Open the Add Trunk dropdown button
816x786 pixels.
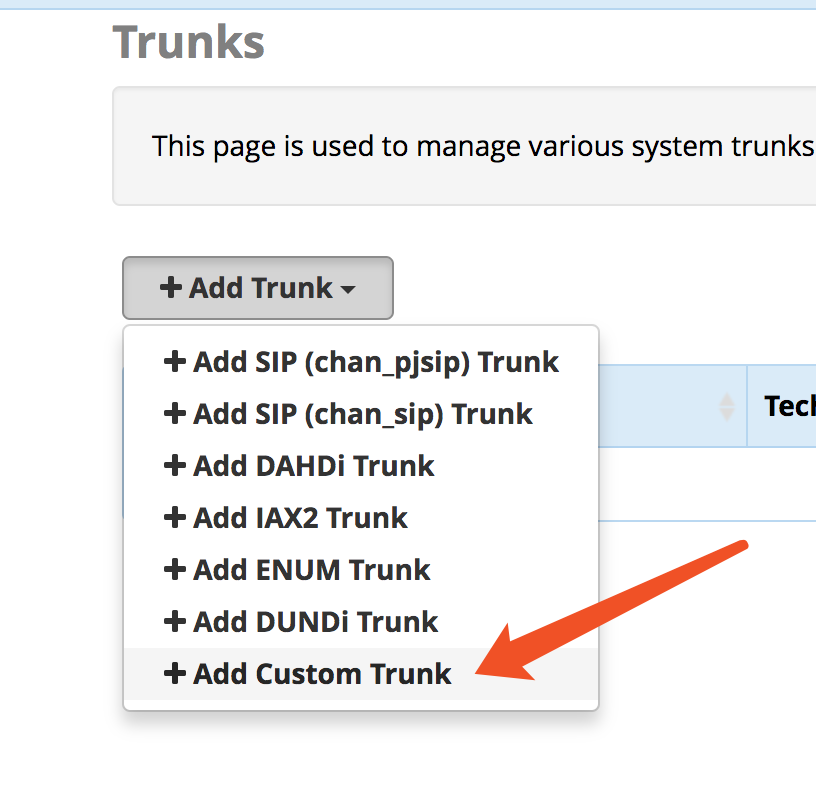pyautogui.click(x=258, y=288)
